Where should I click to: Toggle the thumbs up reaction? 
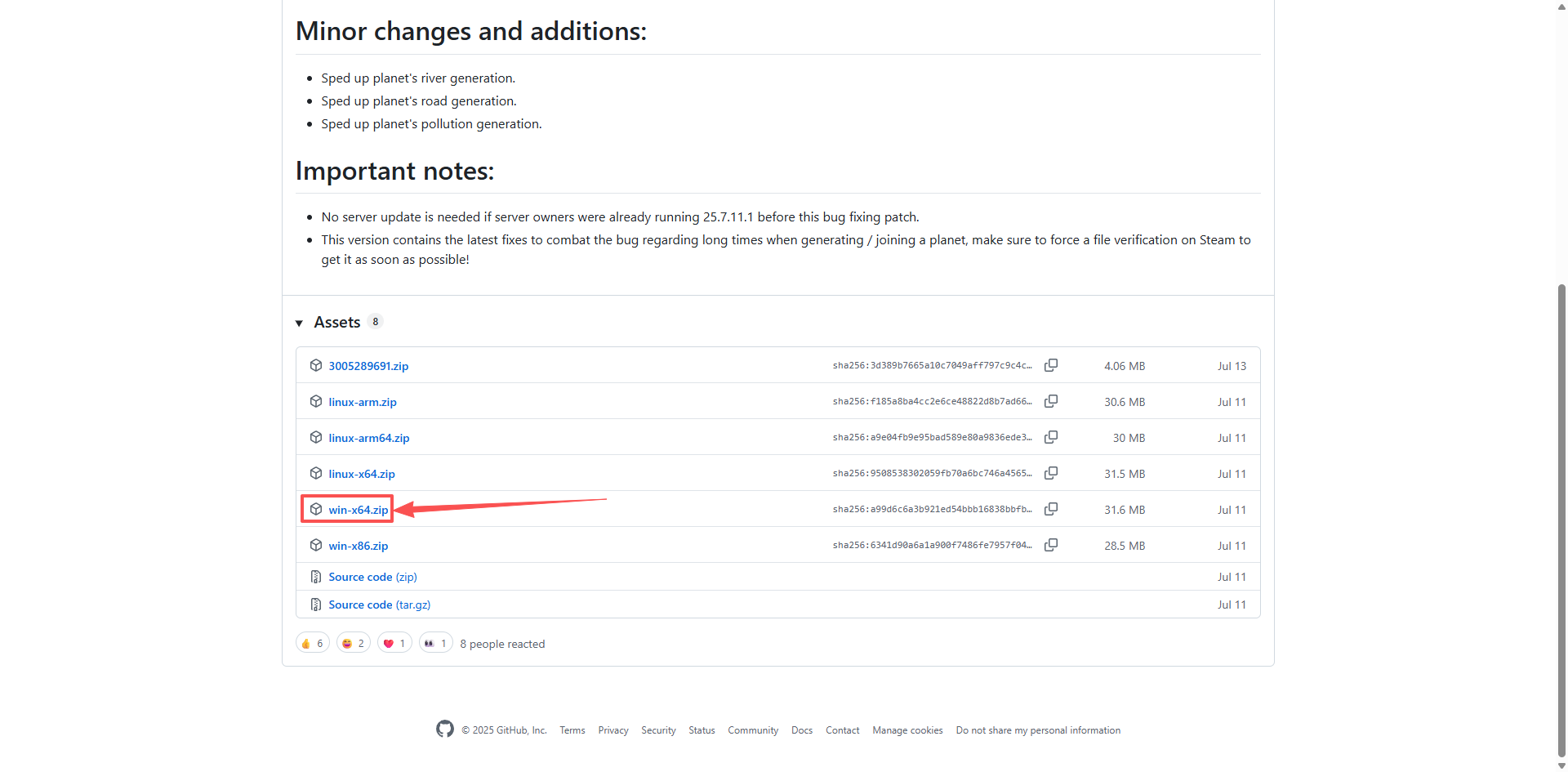tap(313, 643)
